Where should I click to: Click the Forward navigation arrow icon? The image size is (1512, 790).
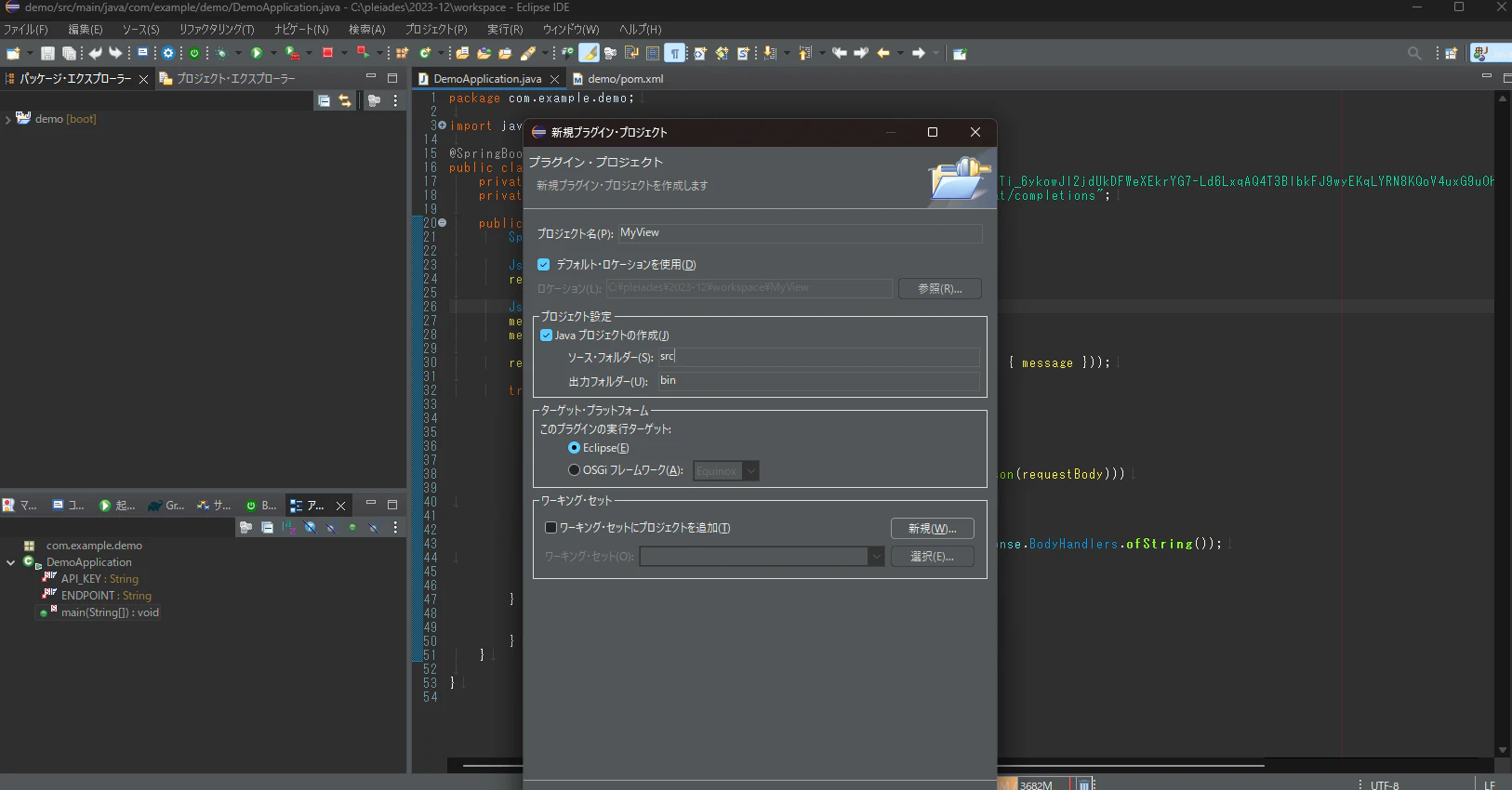pos(919,53)
